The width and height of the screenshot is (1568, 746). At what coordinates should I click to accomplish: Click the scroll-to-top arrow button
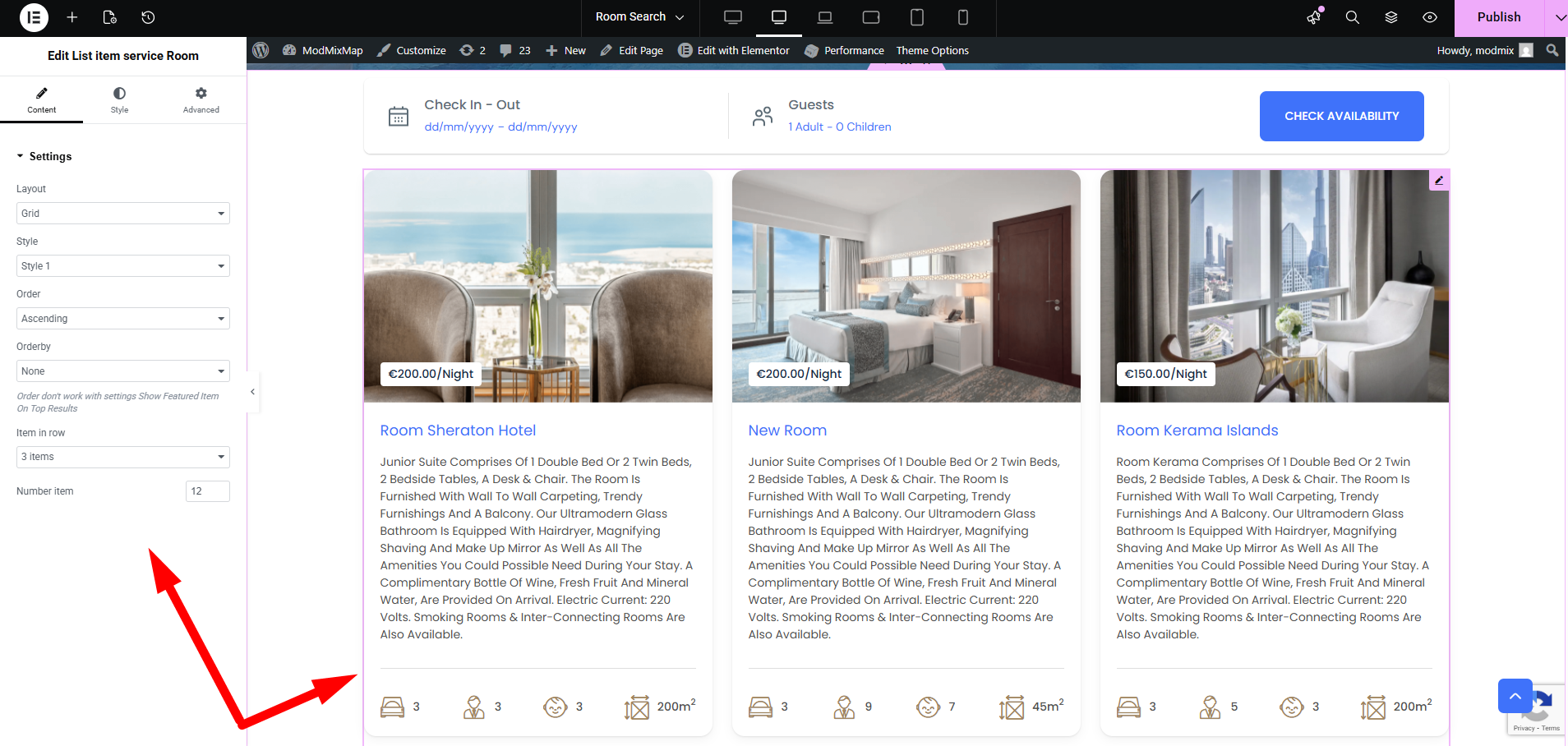[1515, 696]
